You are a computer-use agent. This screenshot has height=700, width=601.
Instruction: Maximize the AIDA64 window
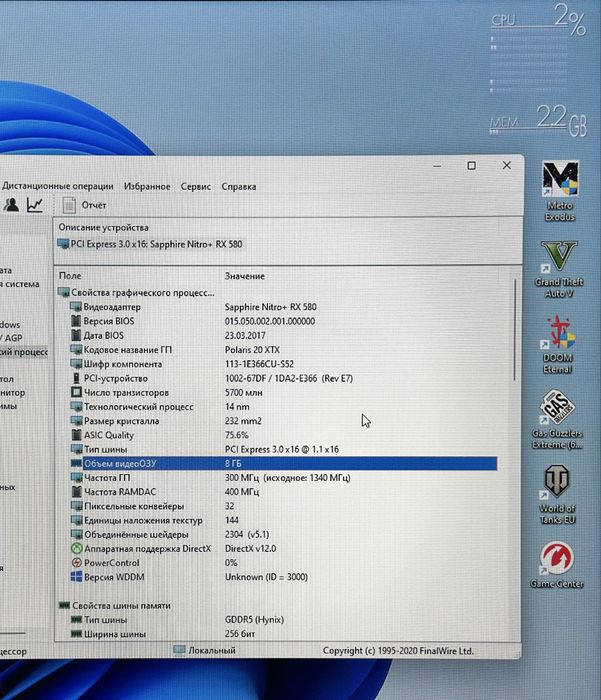pos(472,166)
